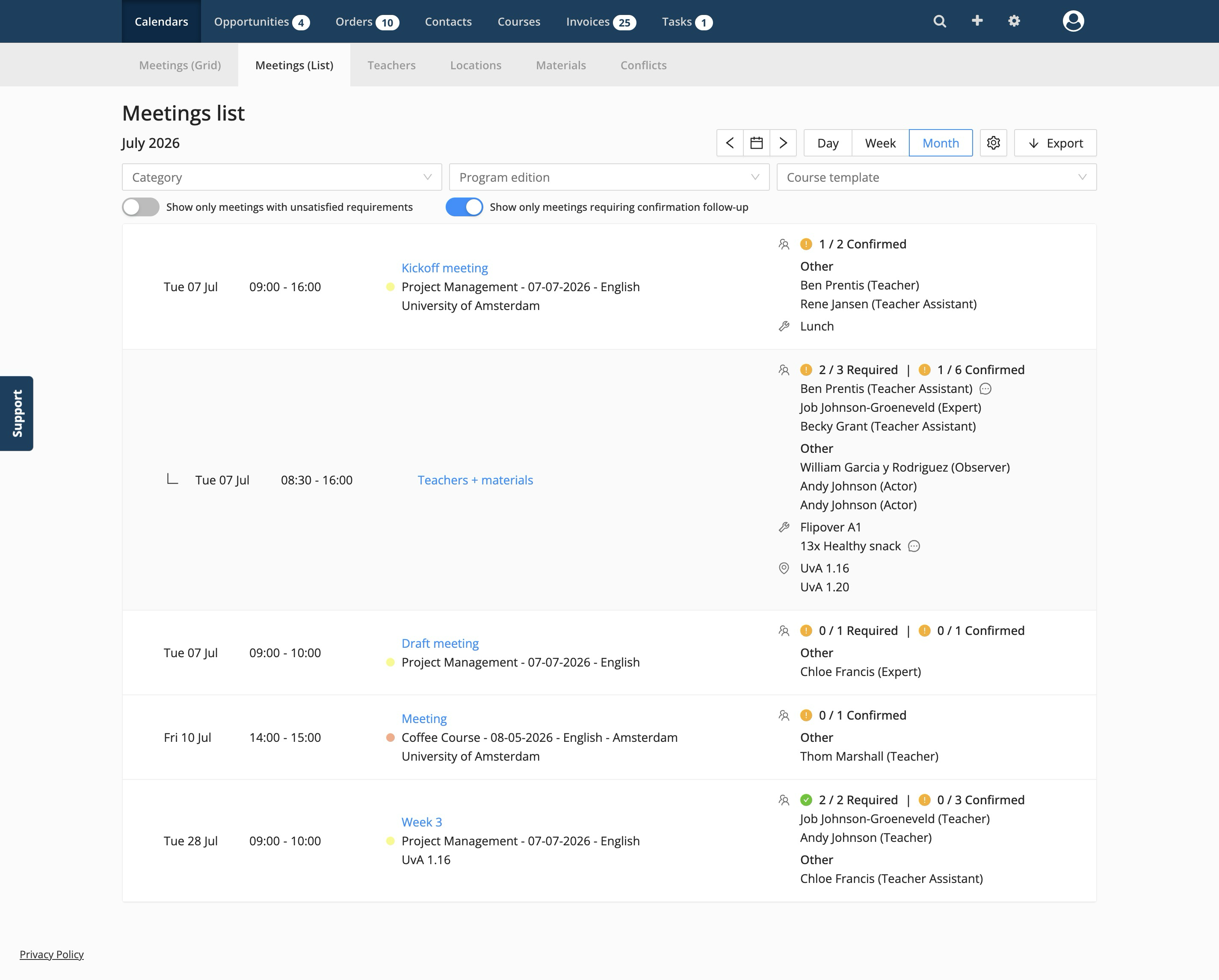Click people icon in Fri 10 Jul Meeting row
The image size is (1219, 980).
[x=784, y=715]
